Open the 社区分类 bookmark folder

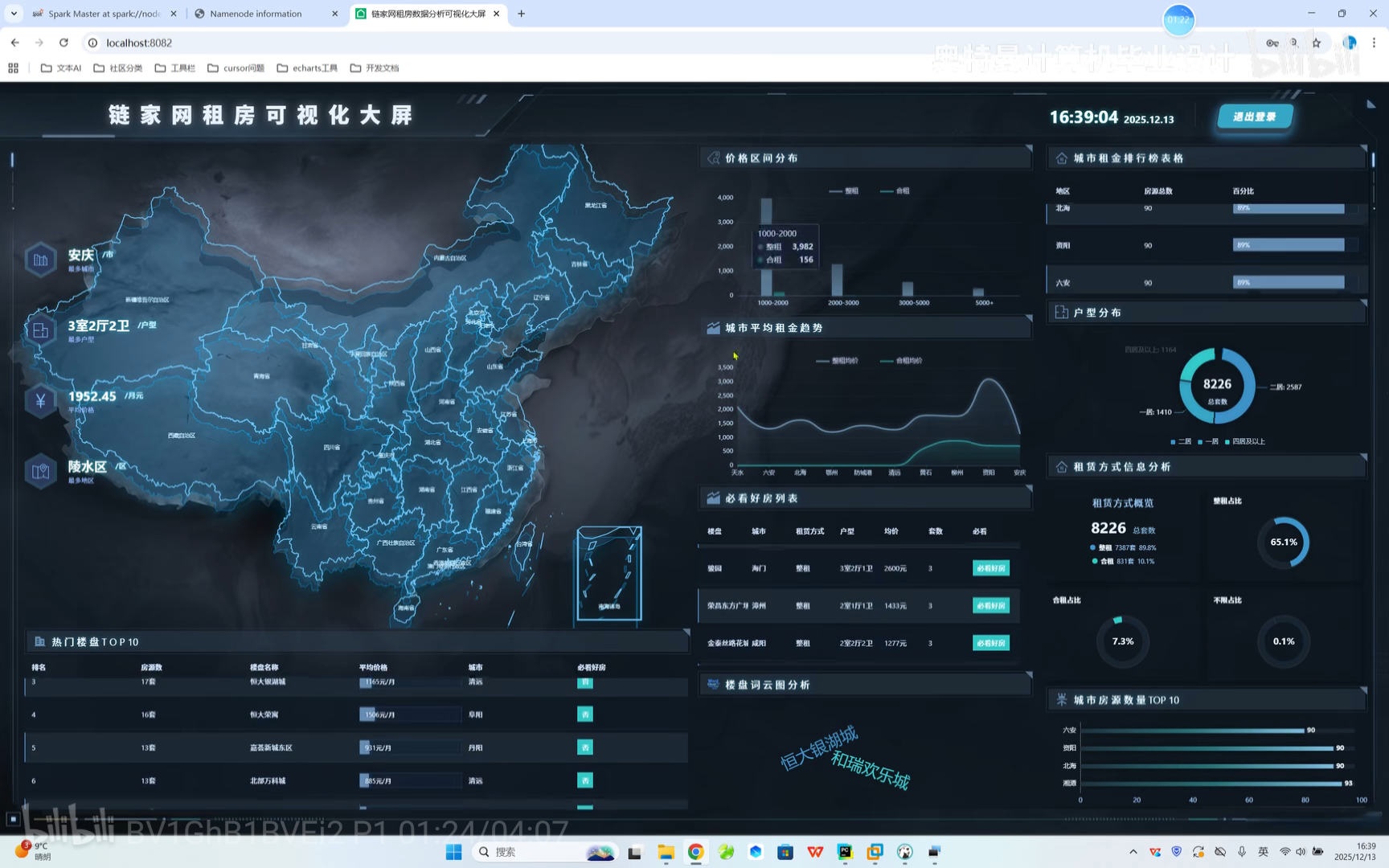pyautogui.click(x=118, y=68)
